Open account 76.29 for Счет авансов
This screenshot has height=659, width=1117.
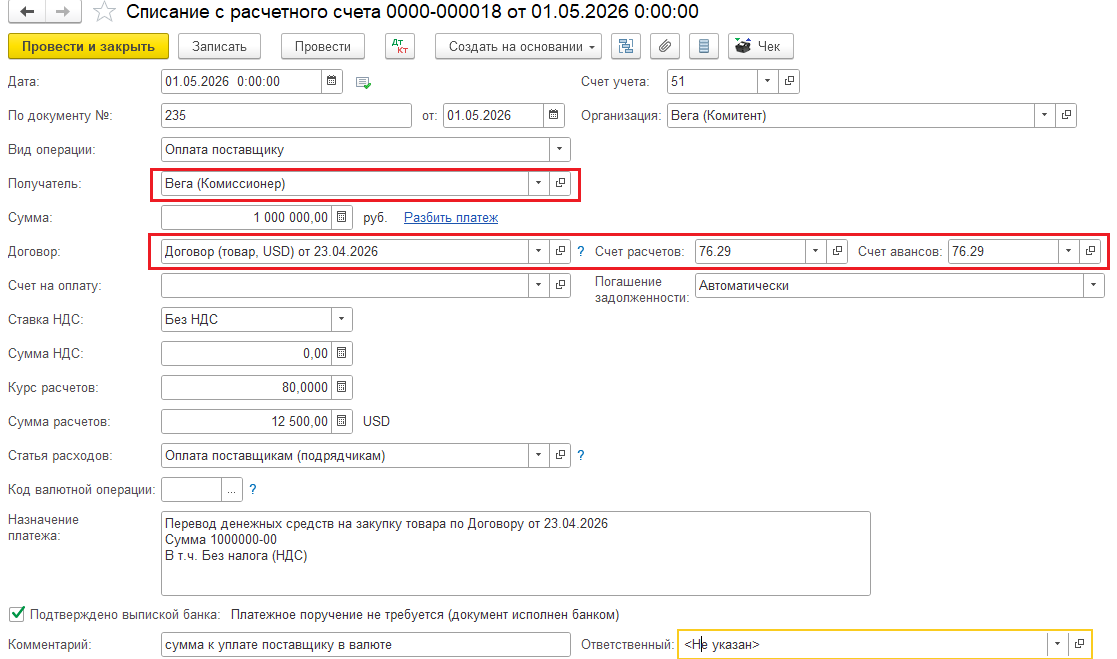[x=1090, y=251]
